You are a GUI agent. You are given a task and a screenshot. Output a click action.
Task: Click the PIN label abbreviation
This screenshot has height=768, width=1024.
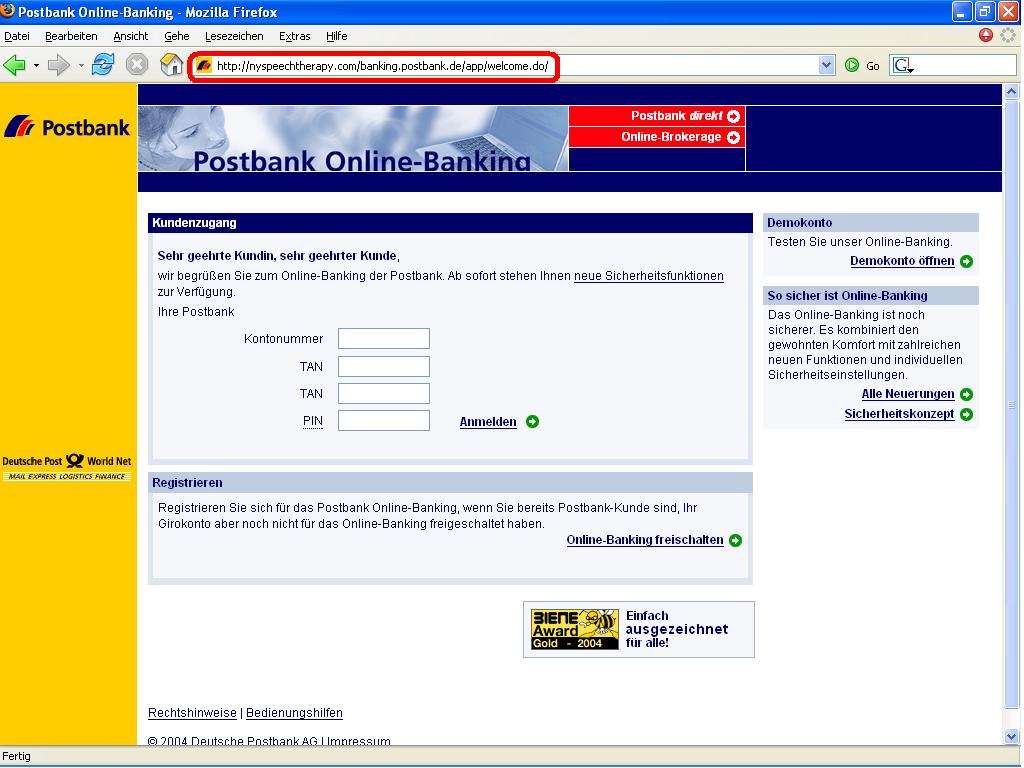tap(313, 421)
